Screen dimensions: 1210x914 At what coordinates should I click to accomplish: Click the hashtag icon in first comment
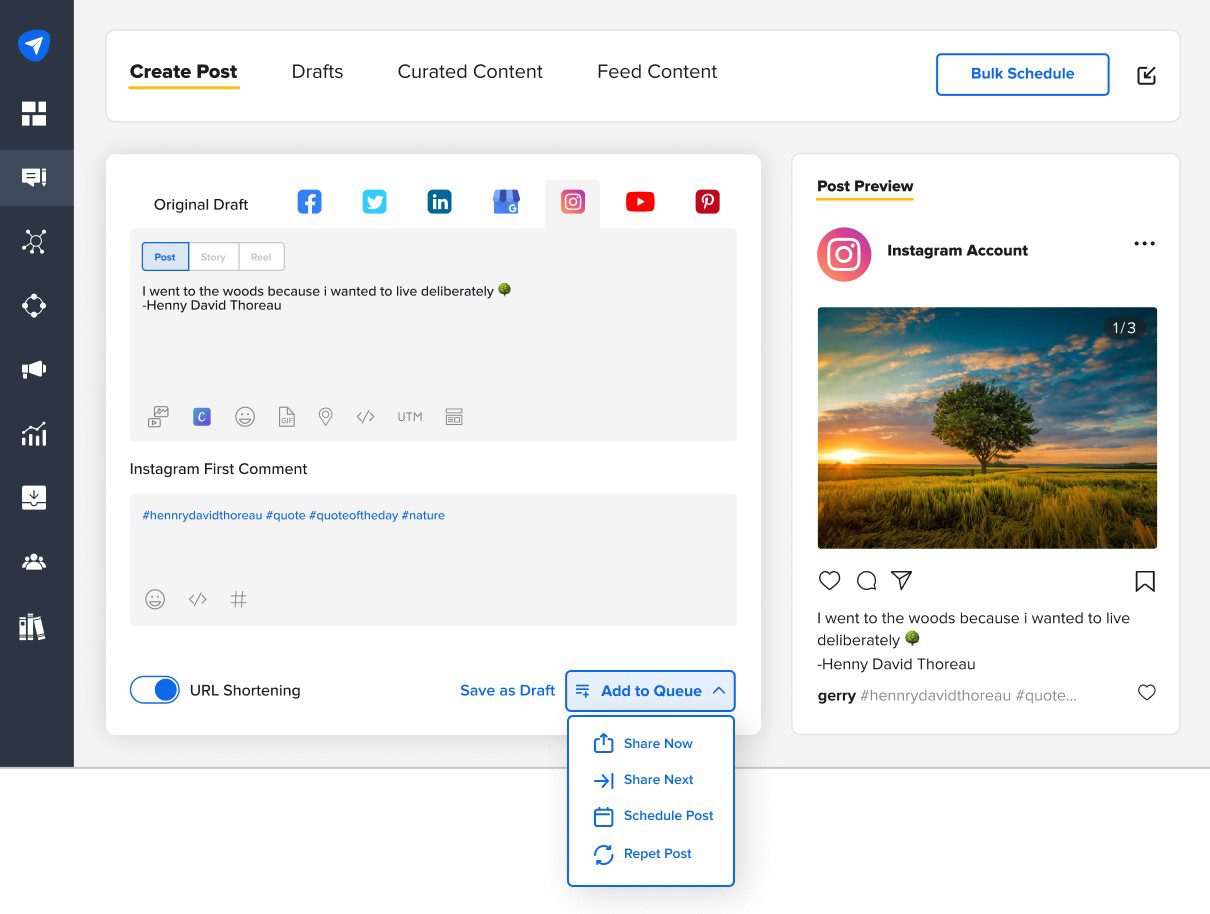click(x=238, y=599)
